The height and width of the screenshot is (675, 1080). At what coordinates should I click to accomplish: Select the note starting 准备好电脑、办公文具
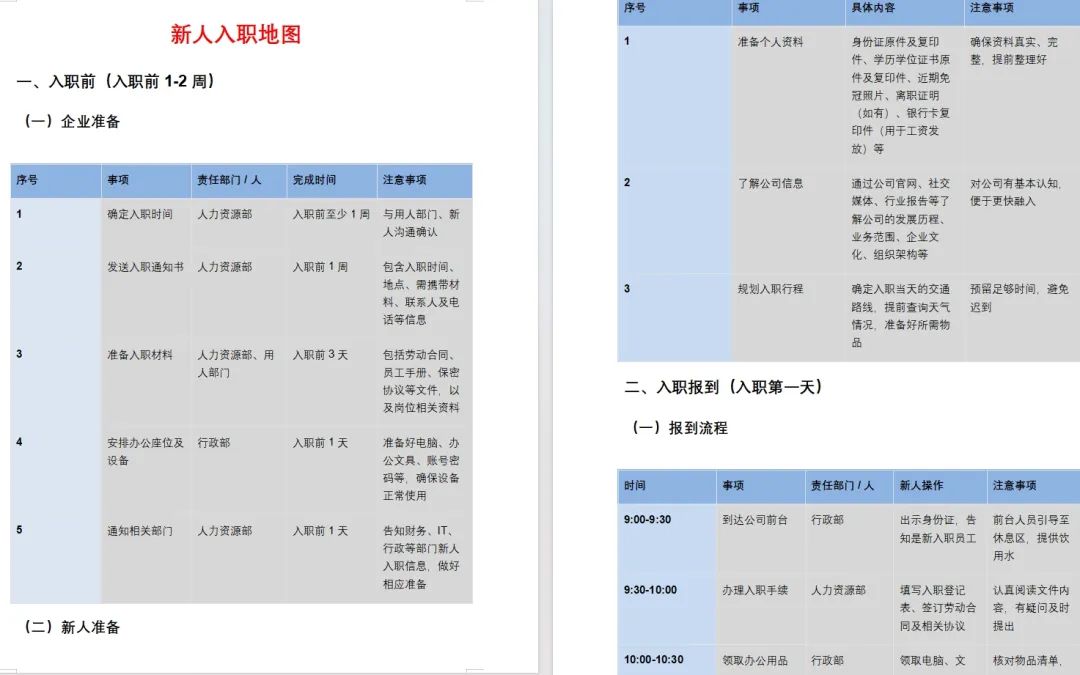click(421, 470)
